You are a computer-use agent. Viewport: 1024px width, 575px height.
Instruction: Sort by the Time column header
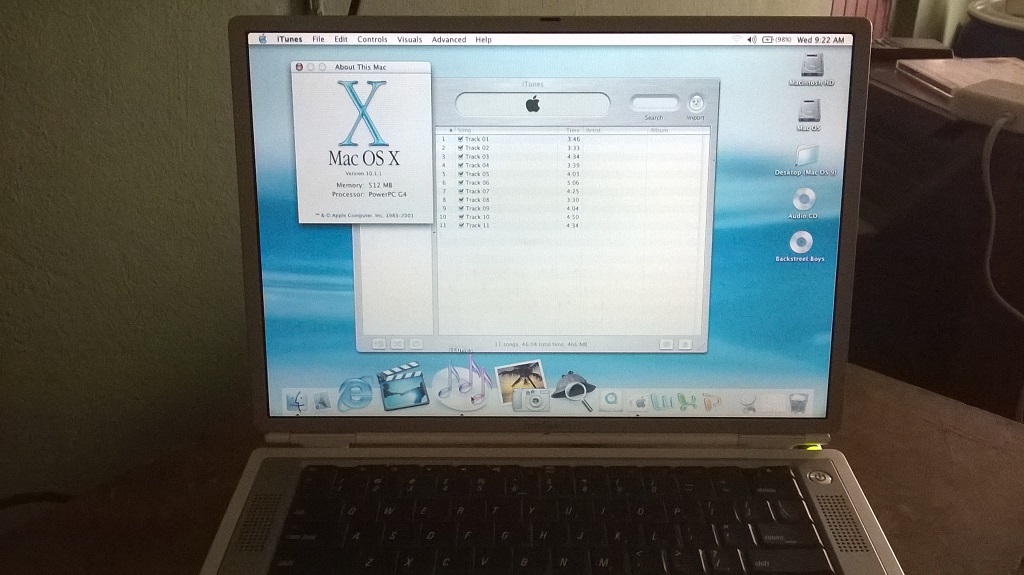coord(571,131)
